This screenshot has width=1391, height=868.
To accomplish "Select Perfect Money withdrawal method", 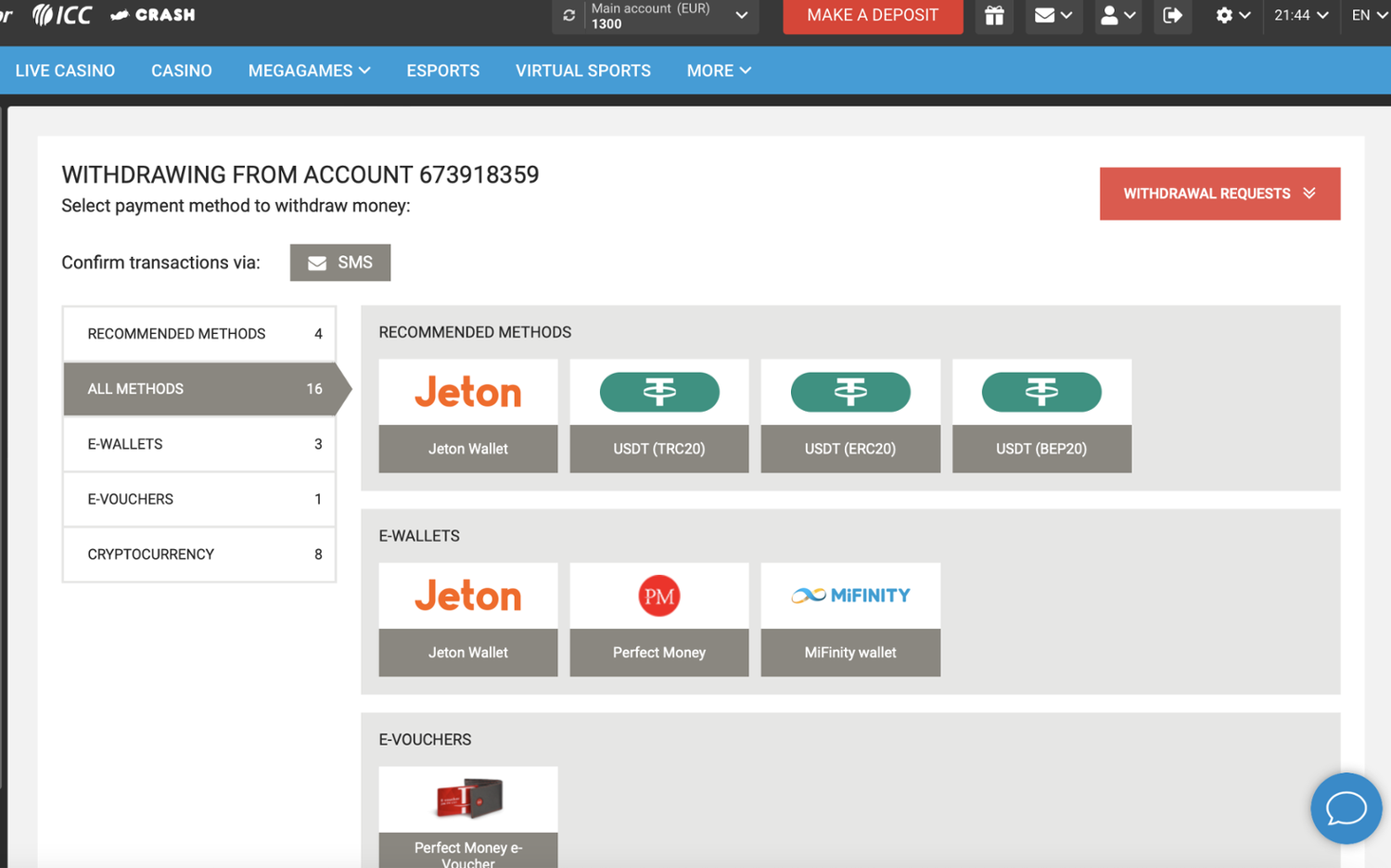I will [x=659, y=619].
